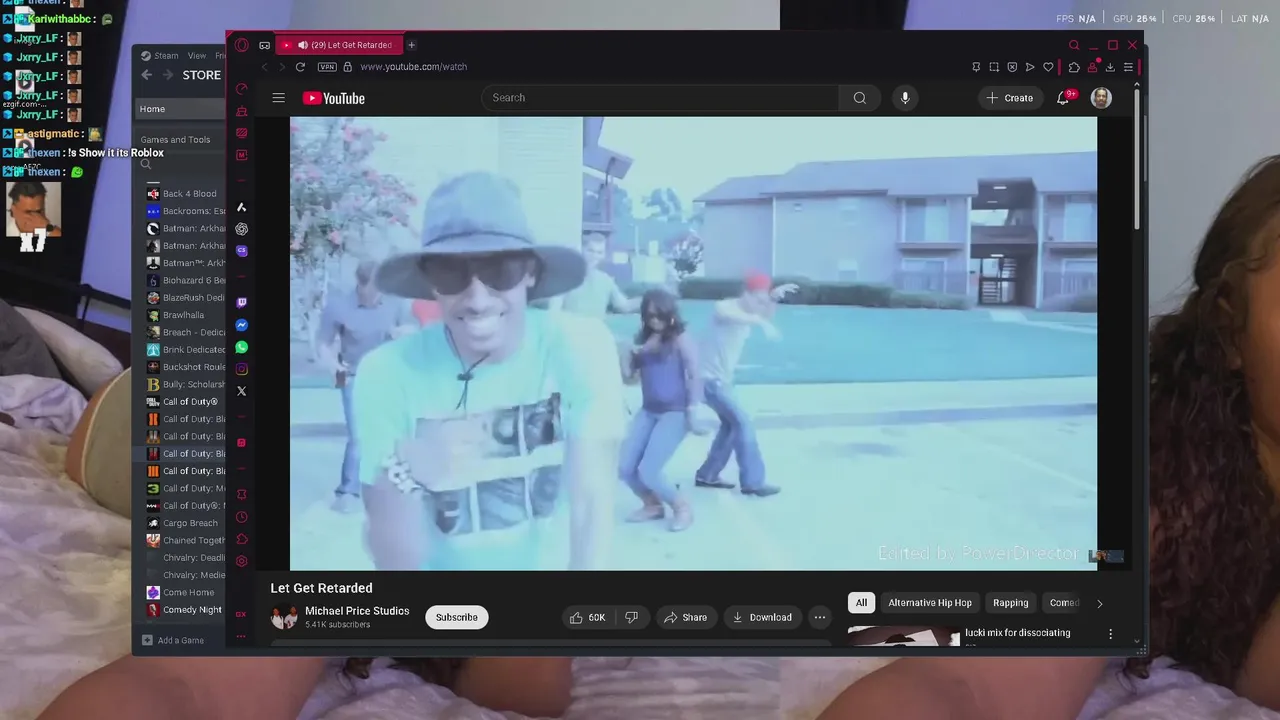Expand Games and Tools filter in Steam

pyautogui.click(x=175, y=140)
